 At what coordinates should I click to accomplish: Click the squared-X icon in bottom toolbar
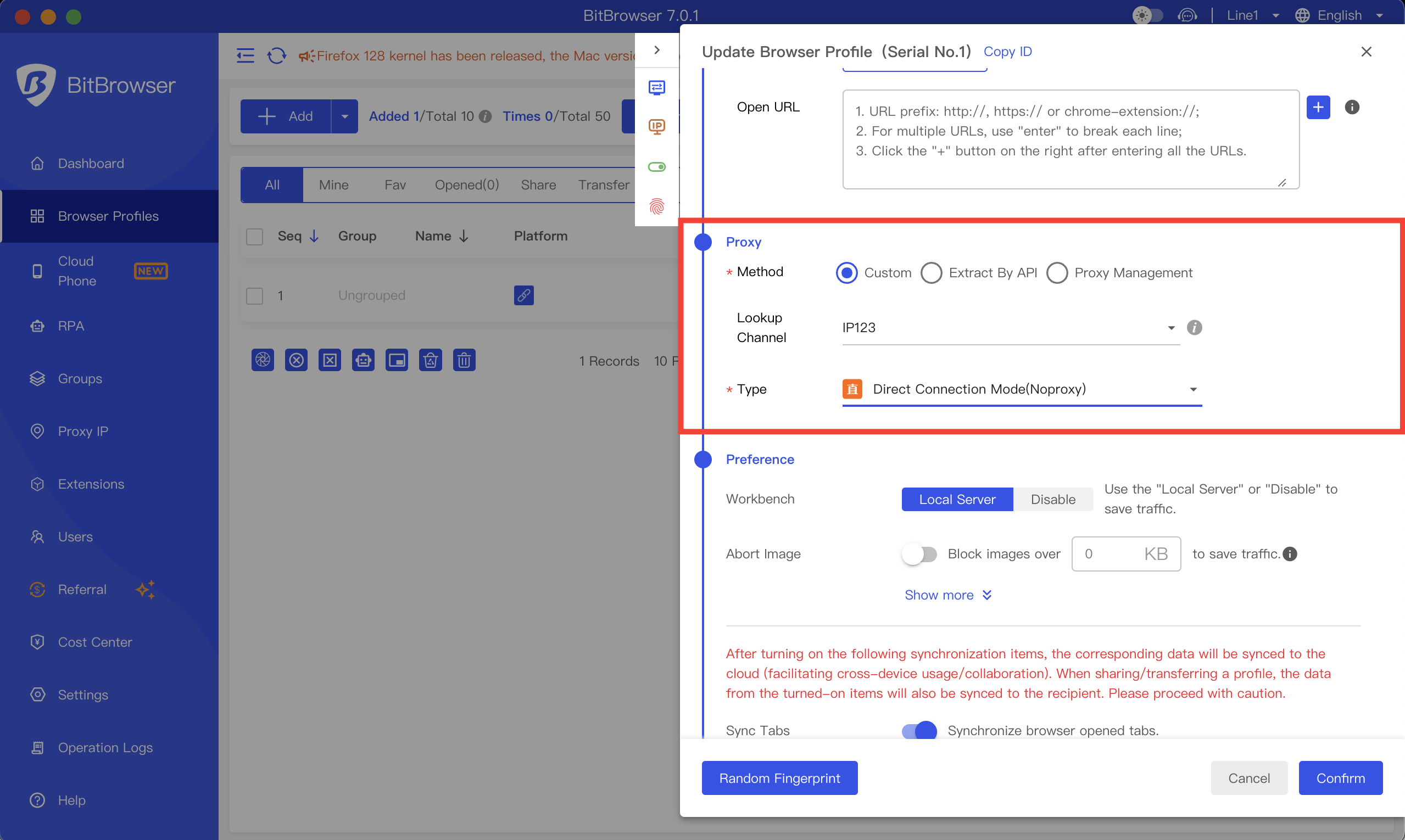pyautogui.click(x=330, y=360)
